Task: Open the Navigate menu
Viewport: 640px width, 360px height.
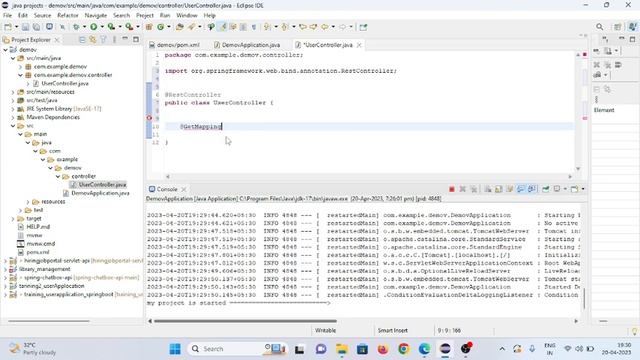Action: click(96, 16)
